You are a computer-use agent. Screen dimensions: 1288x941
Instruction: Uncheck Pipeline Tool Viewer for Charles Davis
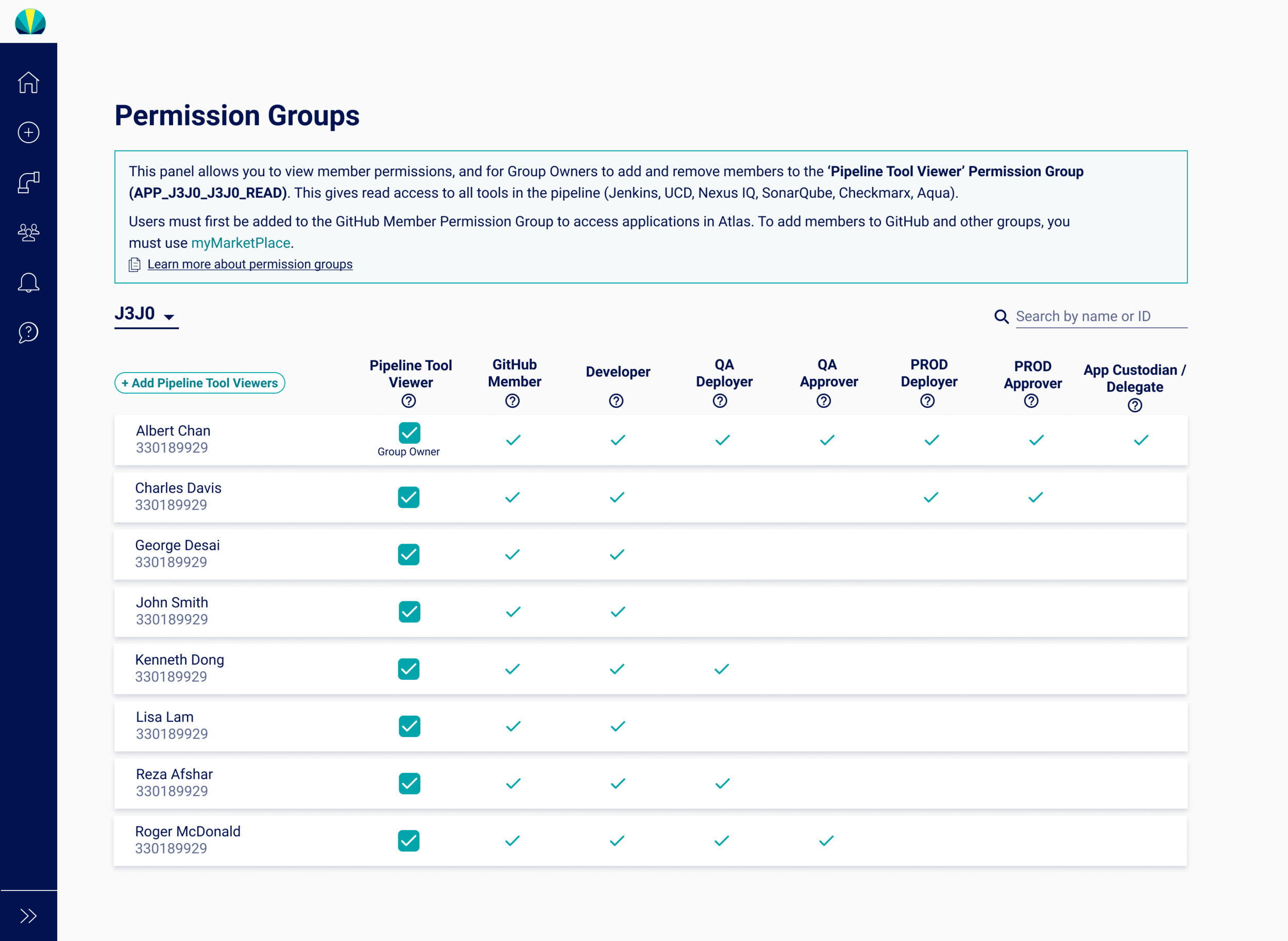click(408, 497)
